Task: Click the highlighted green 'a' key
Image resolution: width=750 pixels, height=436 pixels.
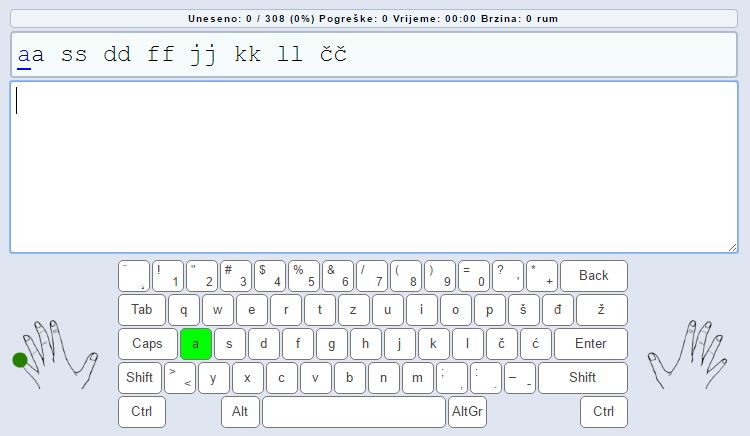Action: (196, 344)
